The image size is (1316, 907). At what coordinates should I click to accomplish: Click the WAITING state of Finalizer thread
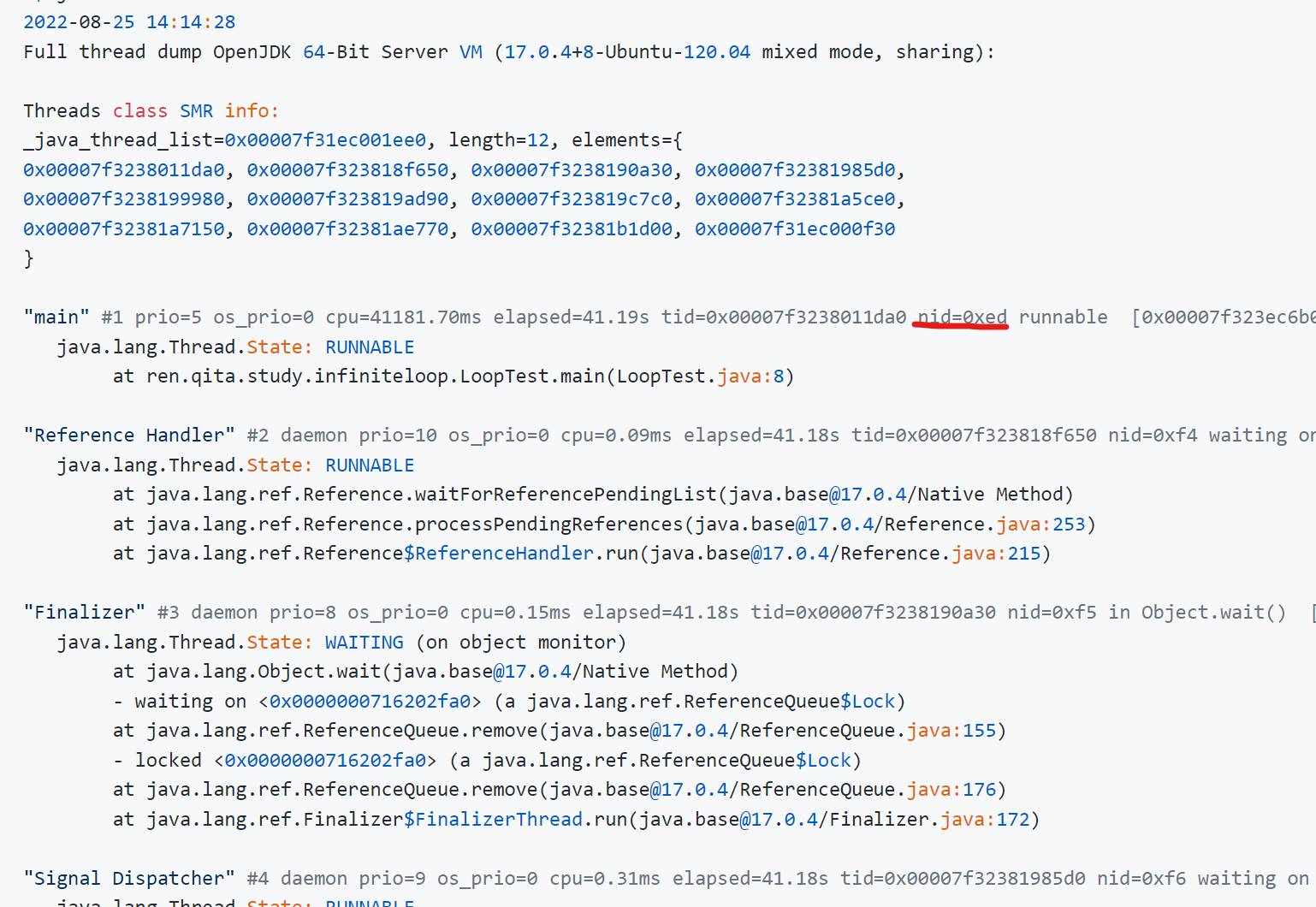click(x=364, y=643)
